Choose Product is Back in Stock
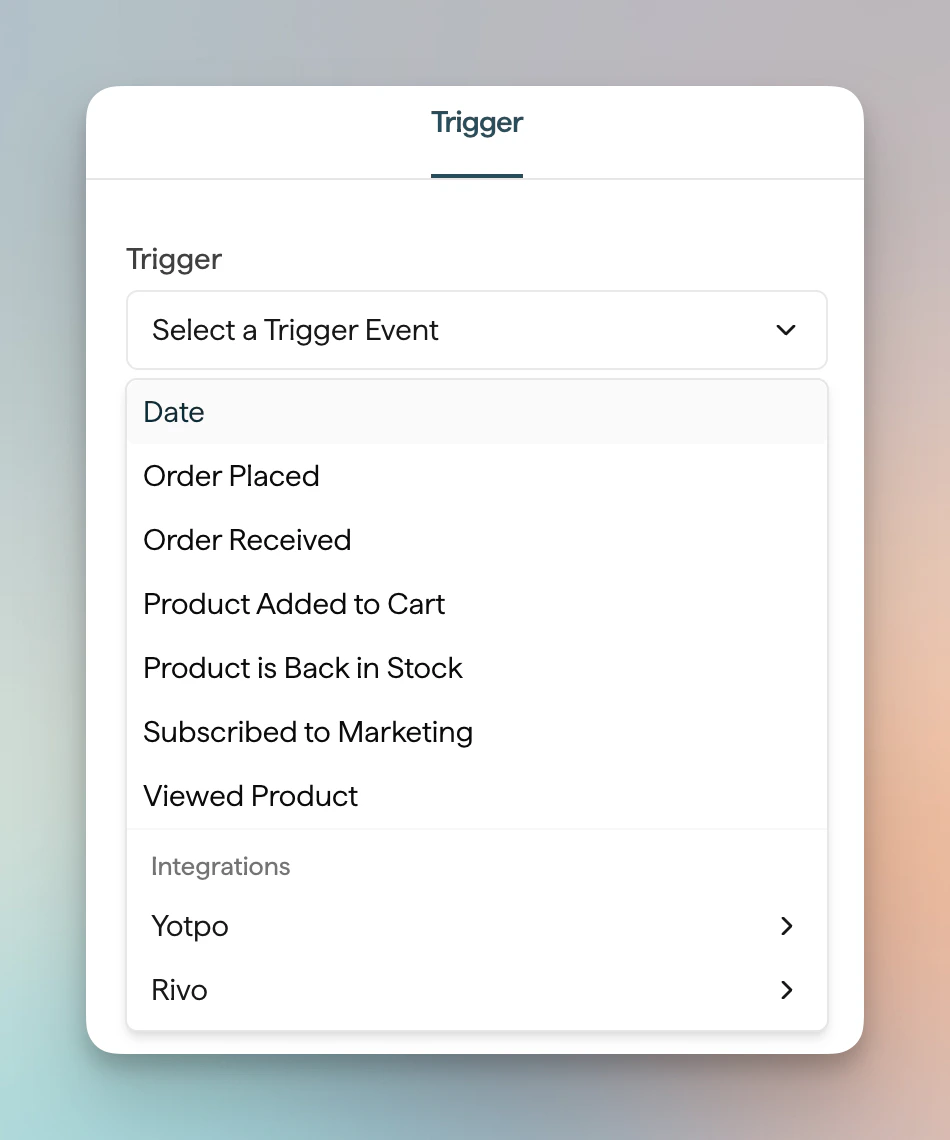This screenshot has width=950, height=1140. [303, 668]
